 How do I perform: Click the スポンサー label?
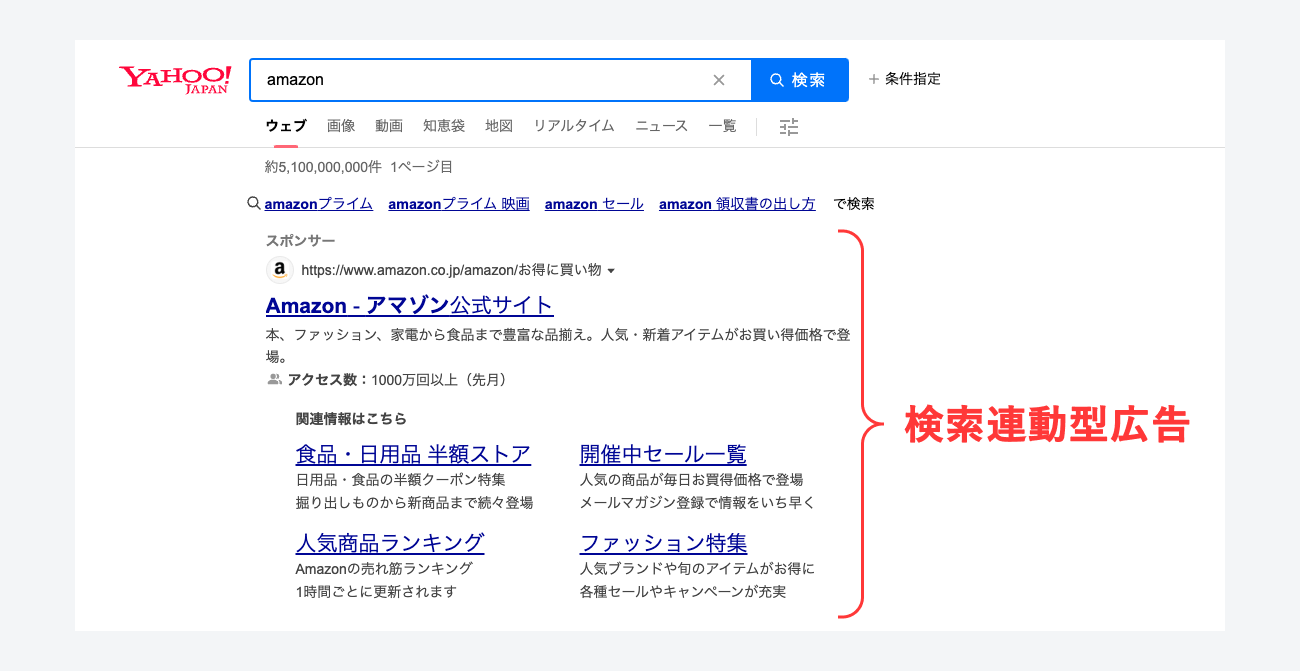click(301, 241)
